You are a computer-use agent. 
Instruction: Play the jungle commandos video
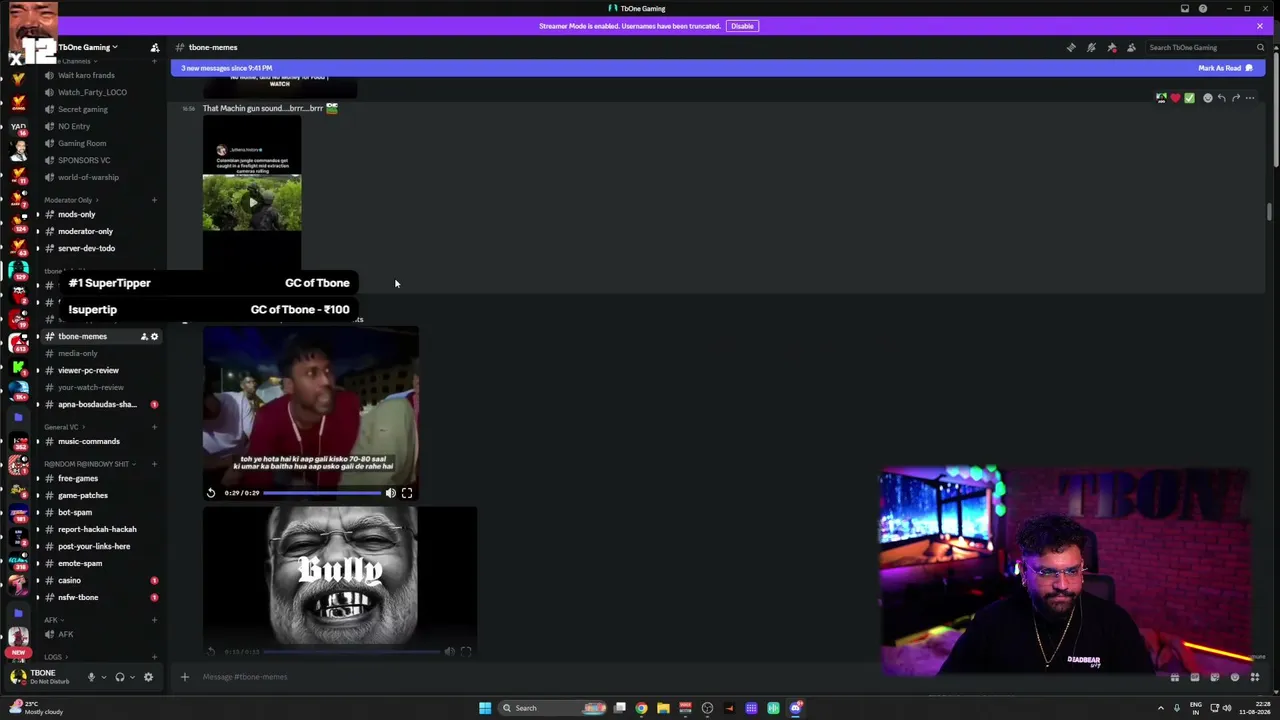click(x=252, y=202)
